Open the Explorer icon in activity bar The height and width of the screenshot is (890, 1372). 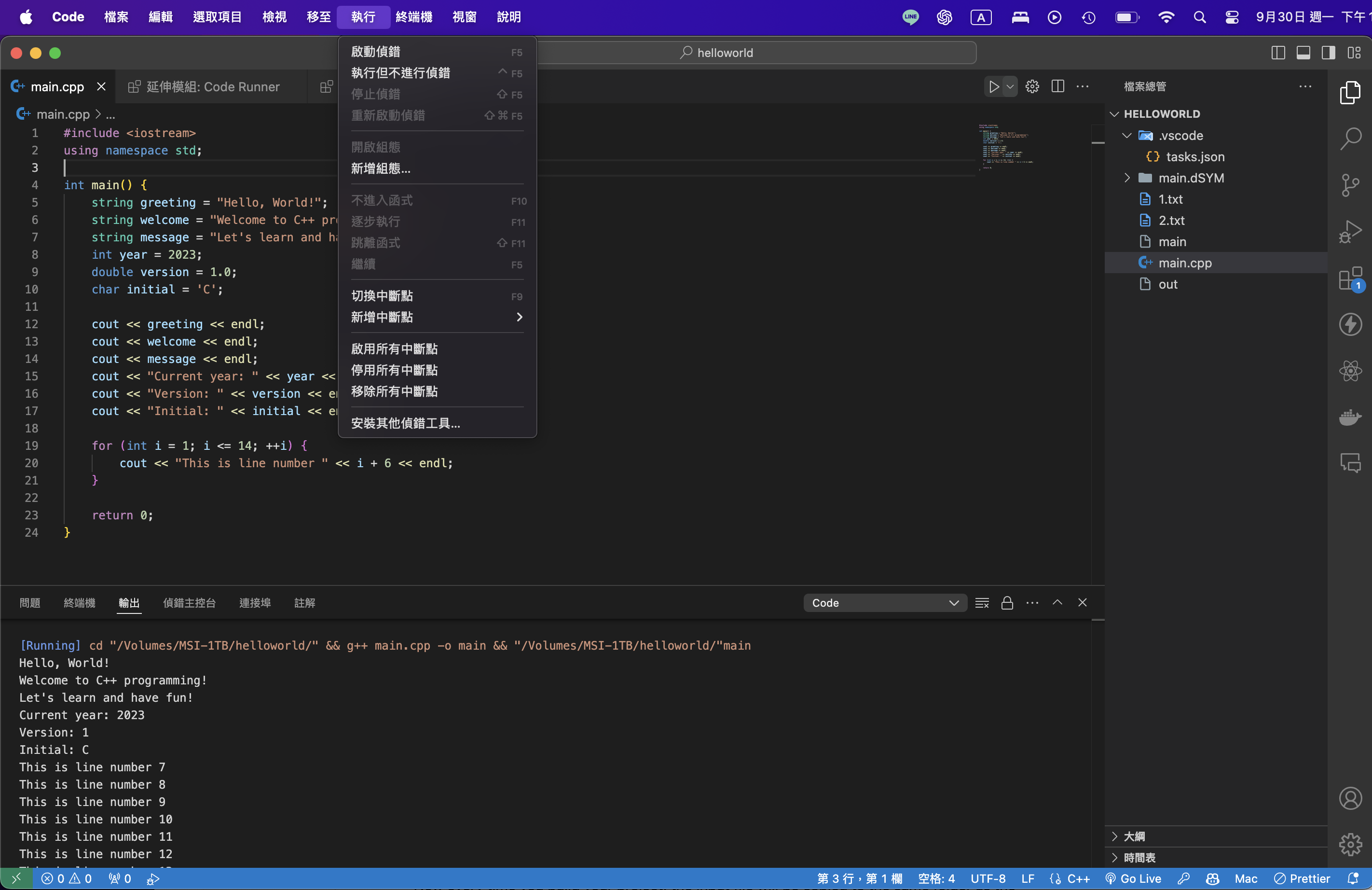point(1350,92)
